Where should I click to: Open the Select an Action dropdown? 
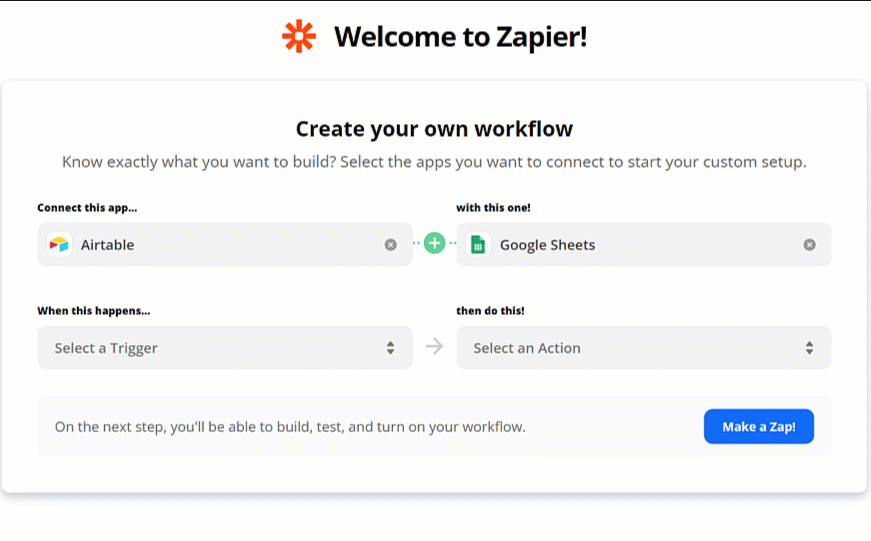(644, 348)
